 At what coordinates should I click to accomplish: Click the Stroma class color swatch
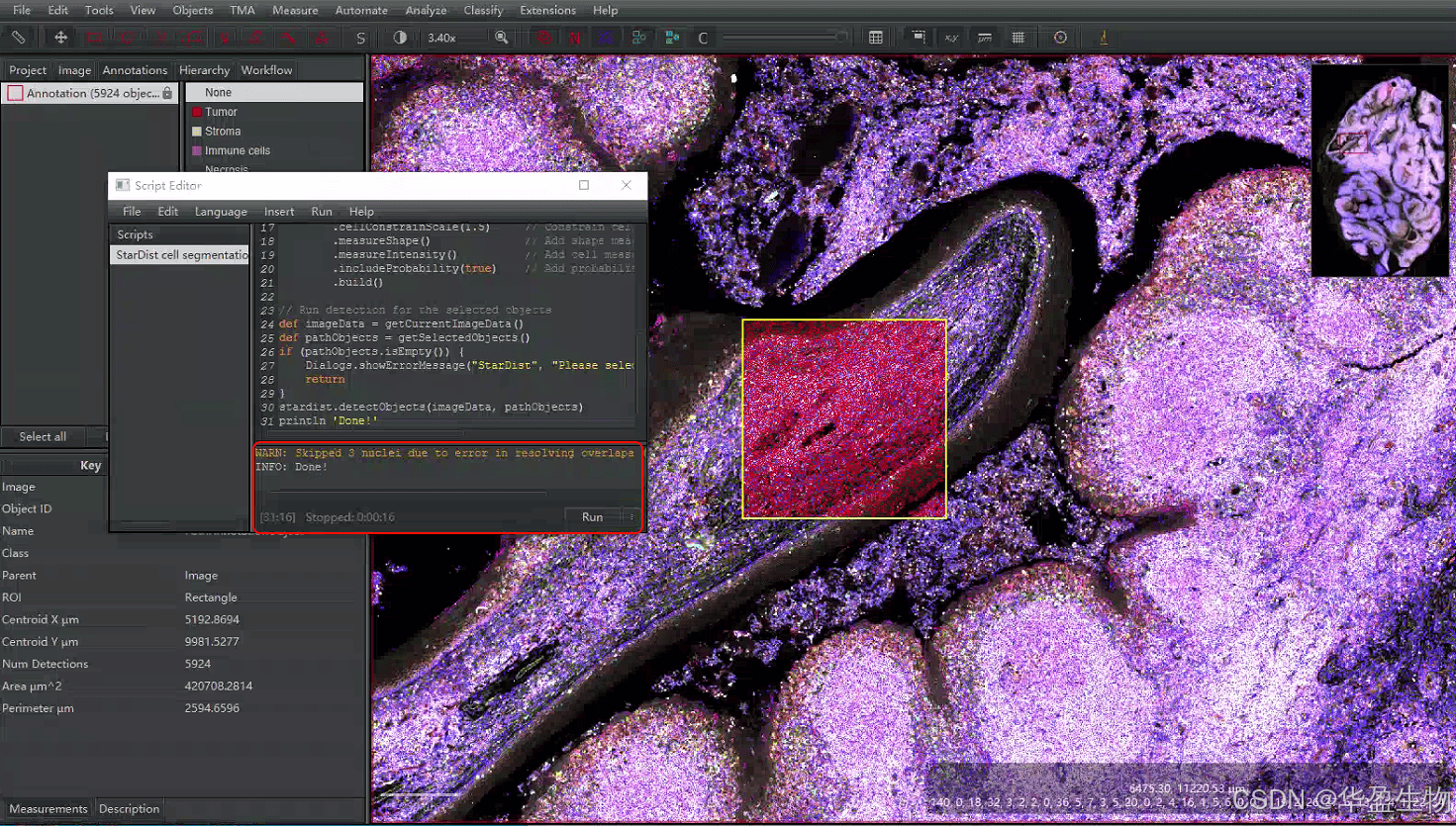197,132
